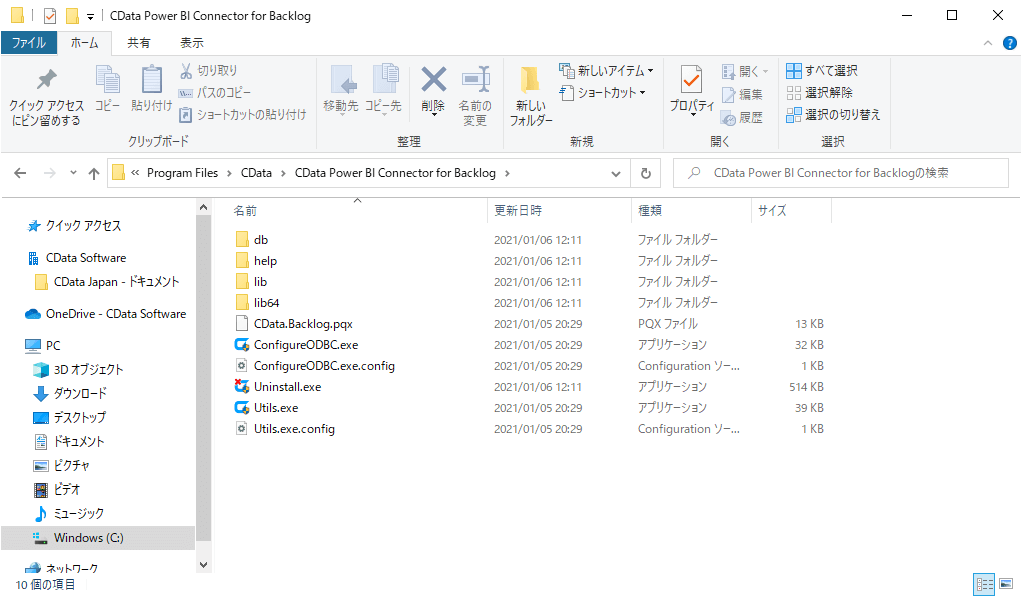Switch to the View (表示) tab

point(192,43)
